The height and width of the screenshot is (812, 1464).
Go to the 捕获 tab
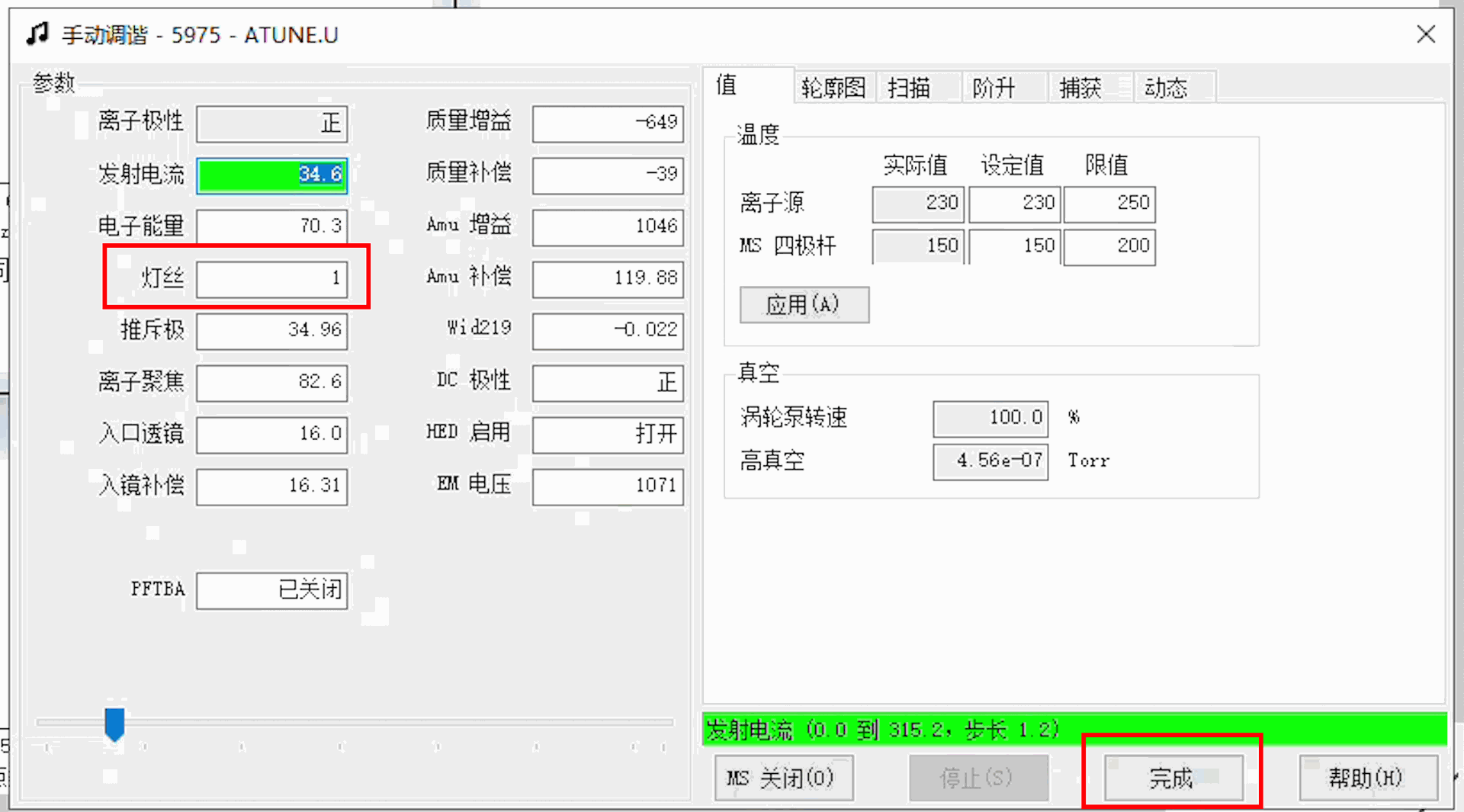tap(1080, 88)
